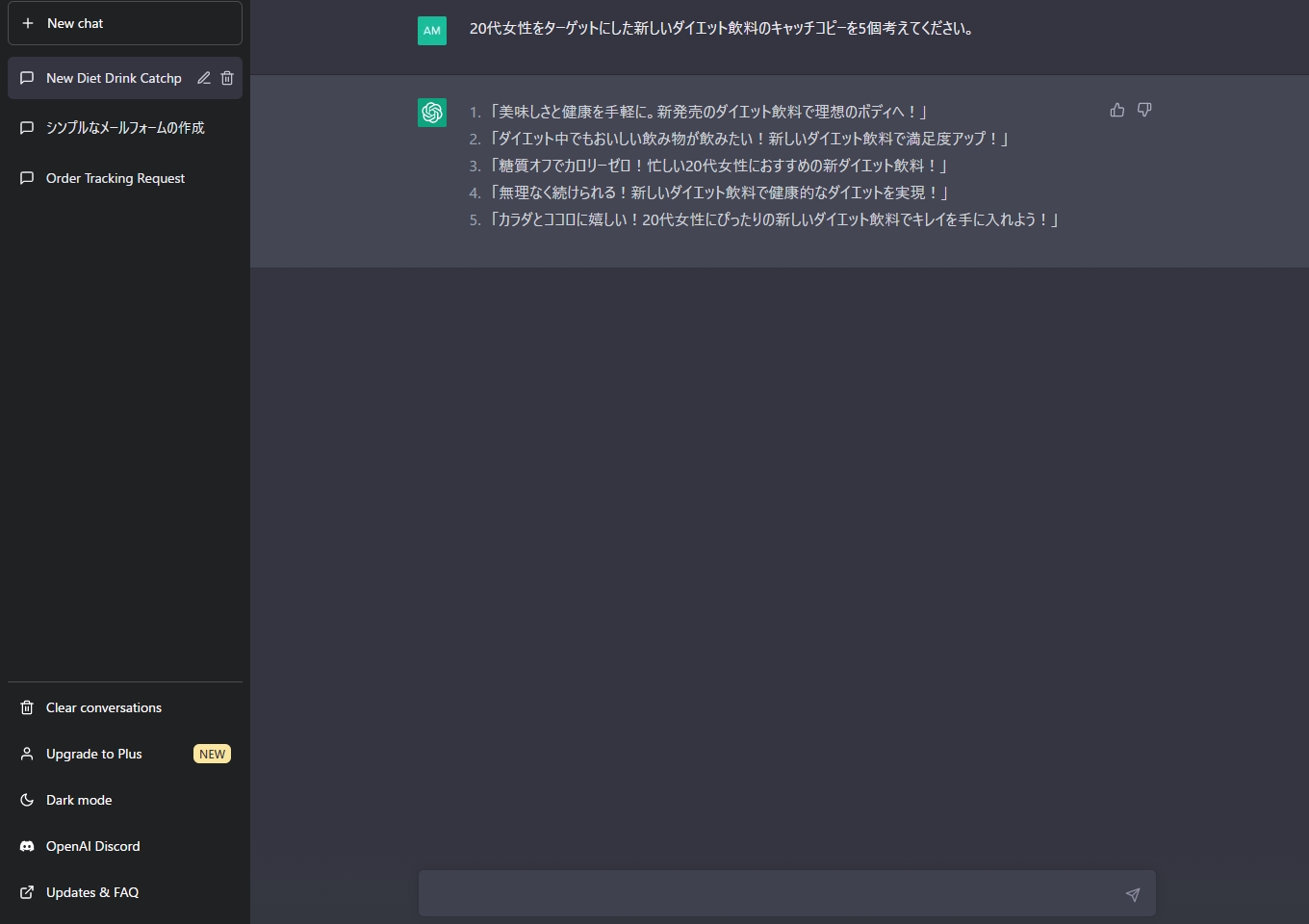This screenshot has width=1309, height=924.
Task: Open Updates & FAQ
Action: [x=125, y=892]
